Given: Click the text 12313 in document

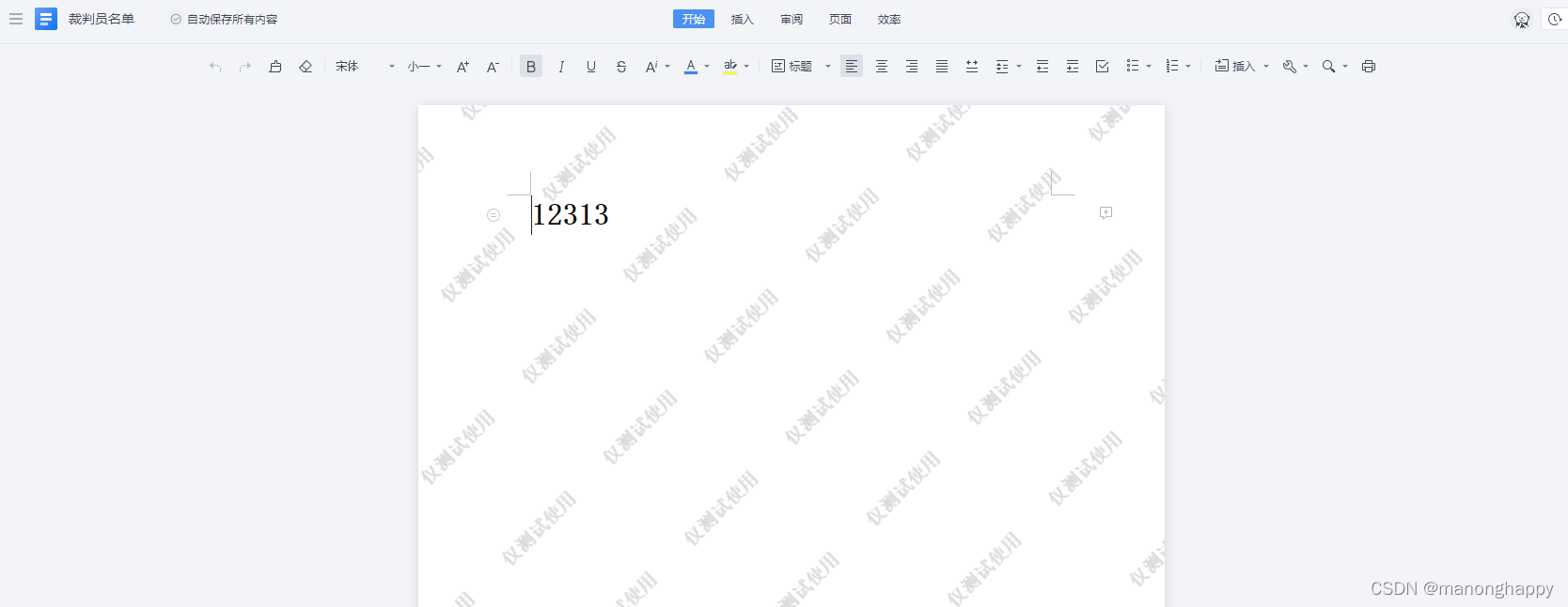Looking at the screenshot, I should (571, 215).
